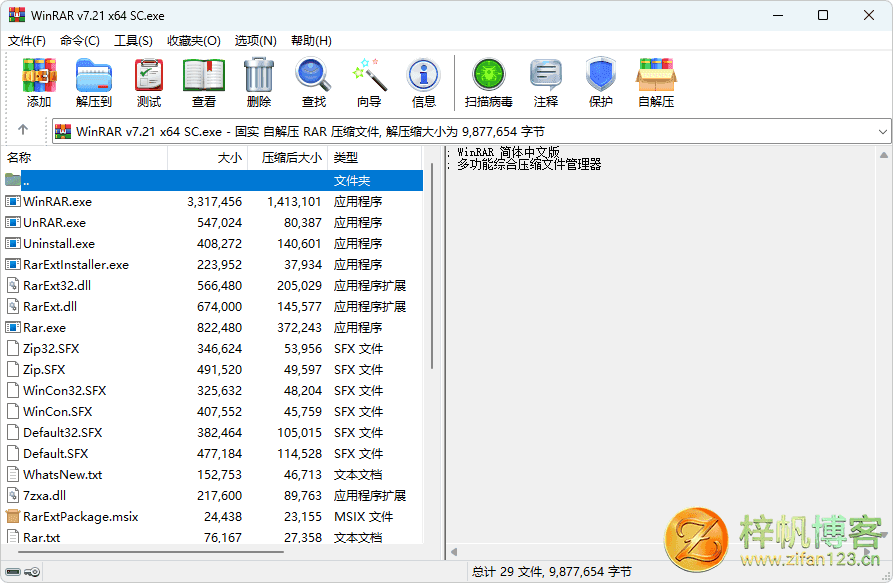Viewport: 893px width, 583px height.
Task: Select the UnRAR.exe file row
Action: click(214, 223)
